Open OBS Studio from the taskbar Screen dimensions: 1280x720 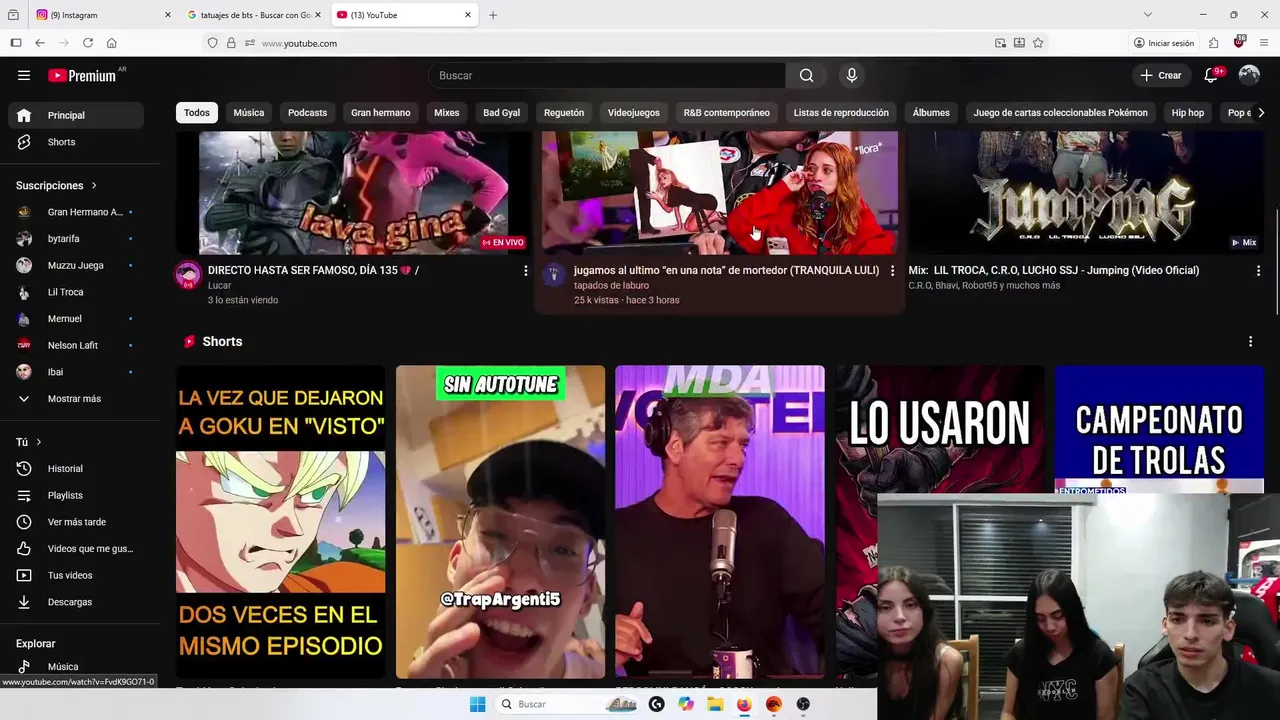click(x=803, y=704)
